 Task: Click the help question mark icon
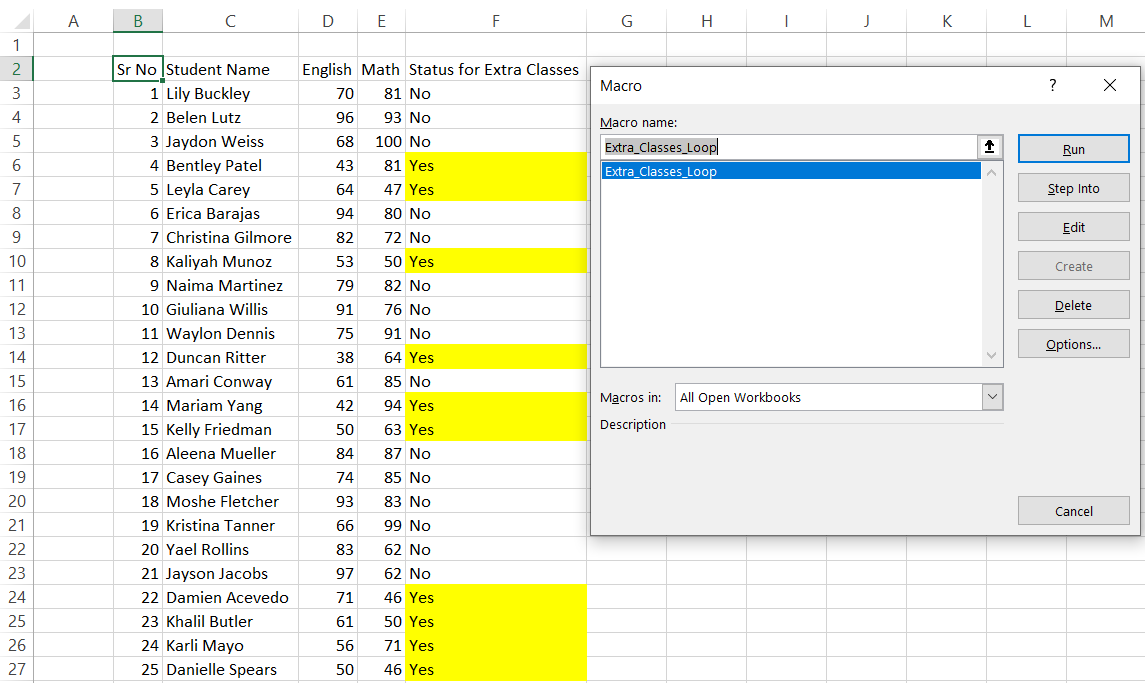(x=1052, y=86)
